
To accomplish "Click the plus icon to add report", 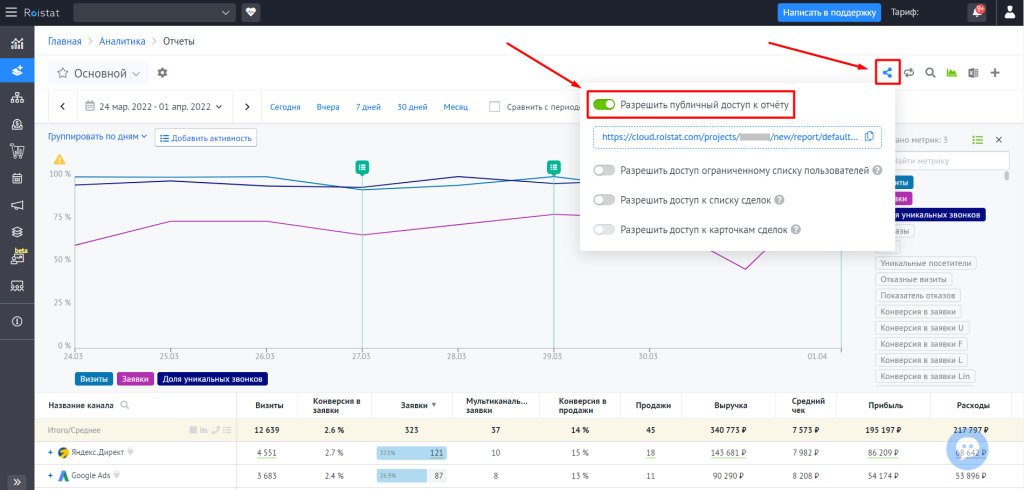I will (x=995, y=73).
